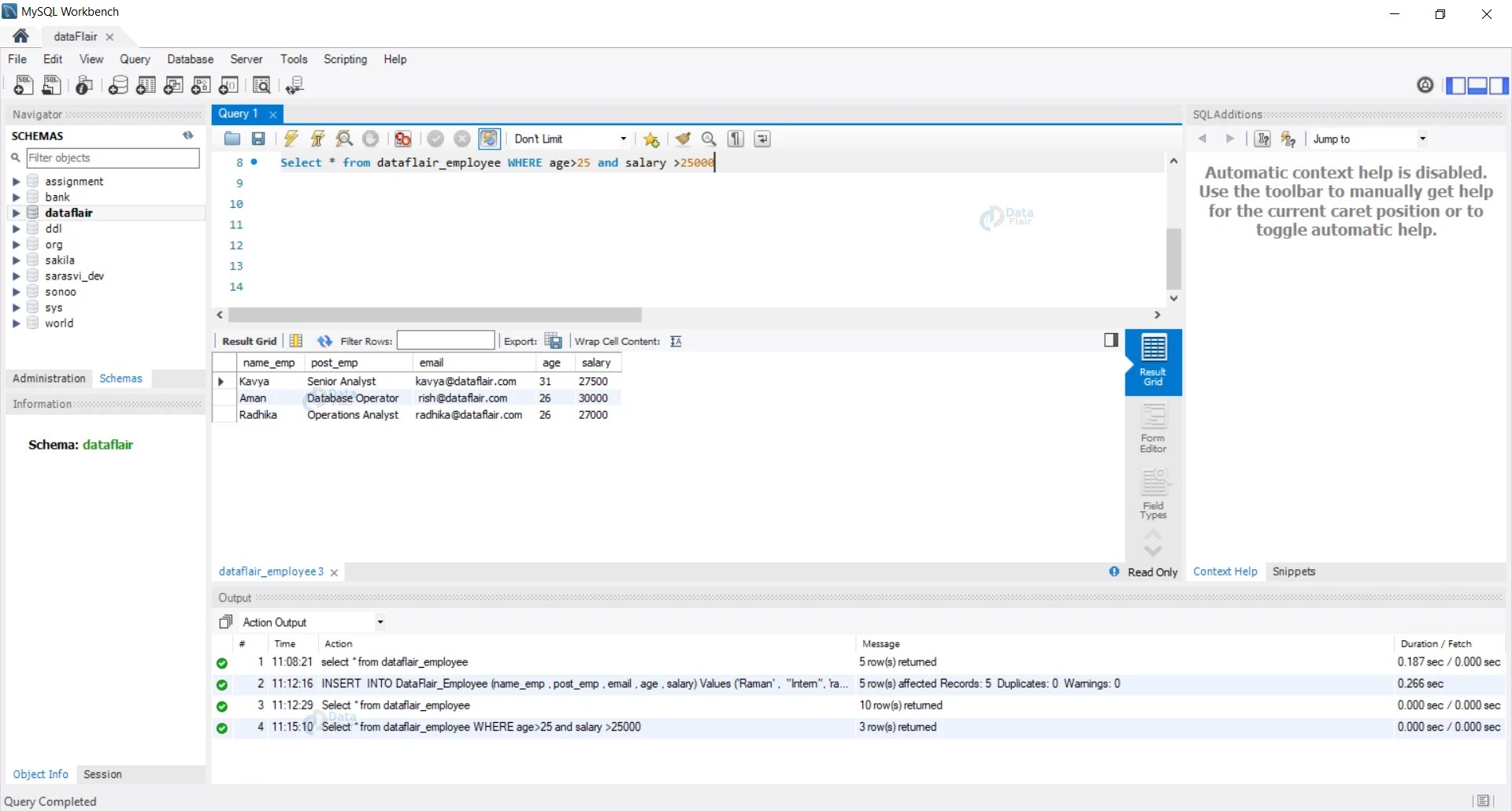The image size is (1512, 811).
Task: Open the Scripting menu
Action: [x=345, y=59]
